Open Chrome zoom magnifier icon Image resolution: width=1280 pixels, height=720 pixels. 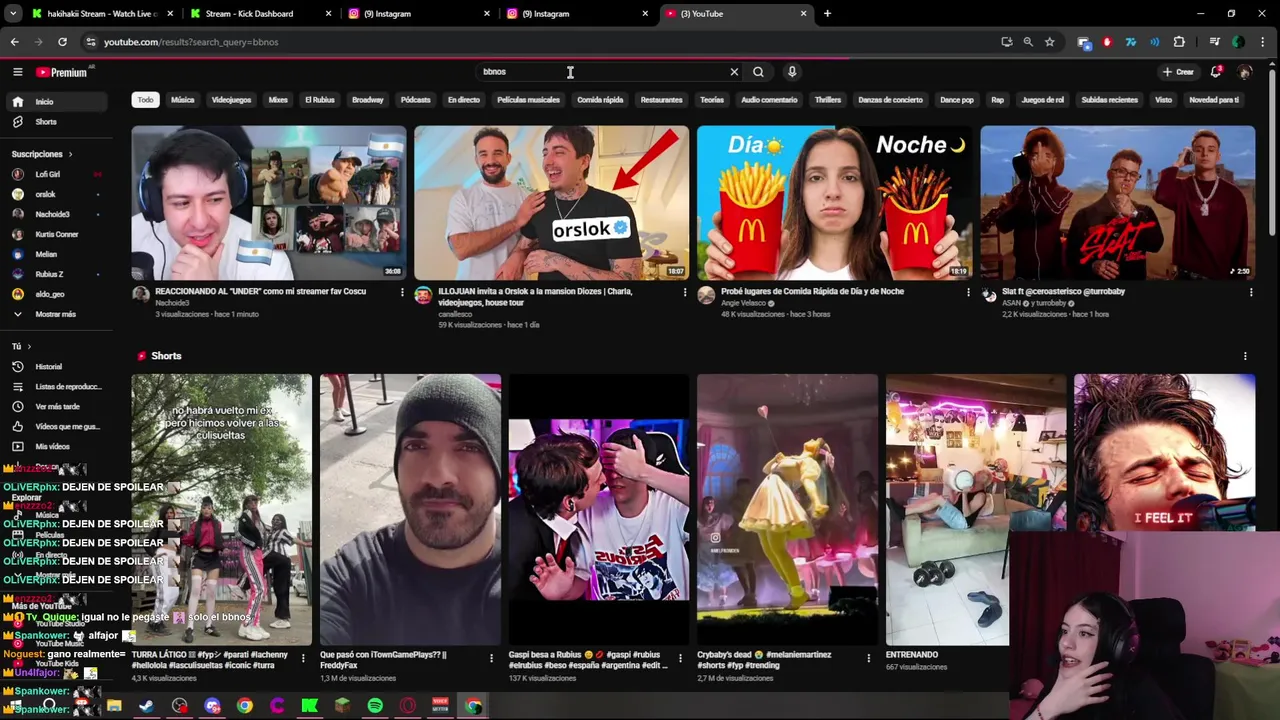1028,42
